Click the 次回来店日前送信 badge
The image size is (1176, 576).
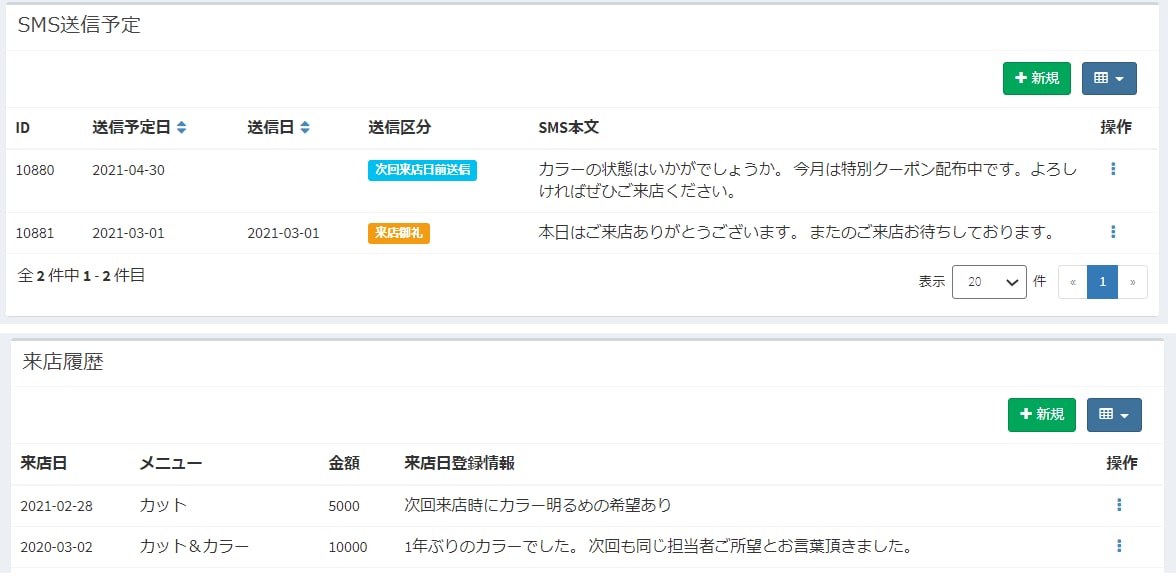pyautogui.click(x=422, y=170)
